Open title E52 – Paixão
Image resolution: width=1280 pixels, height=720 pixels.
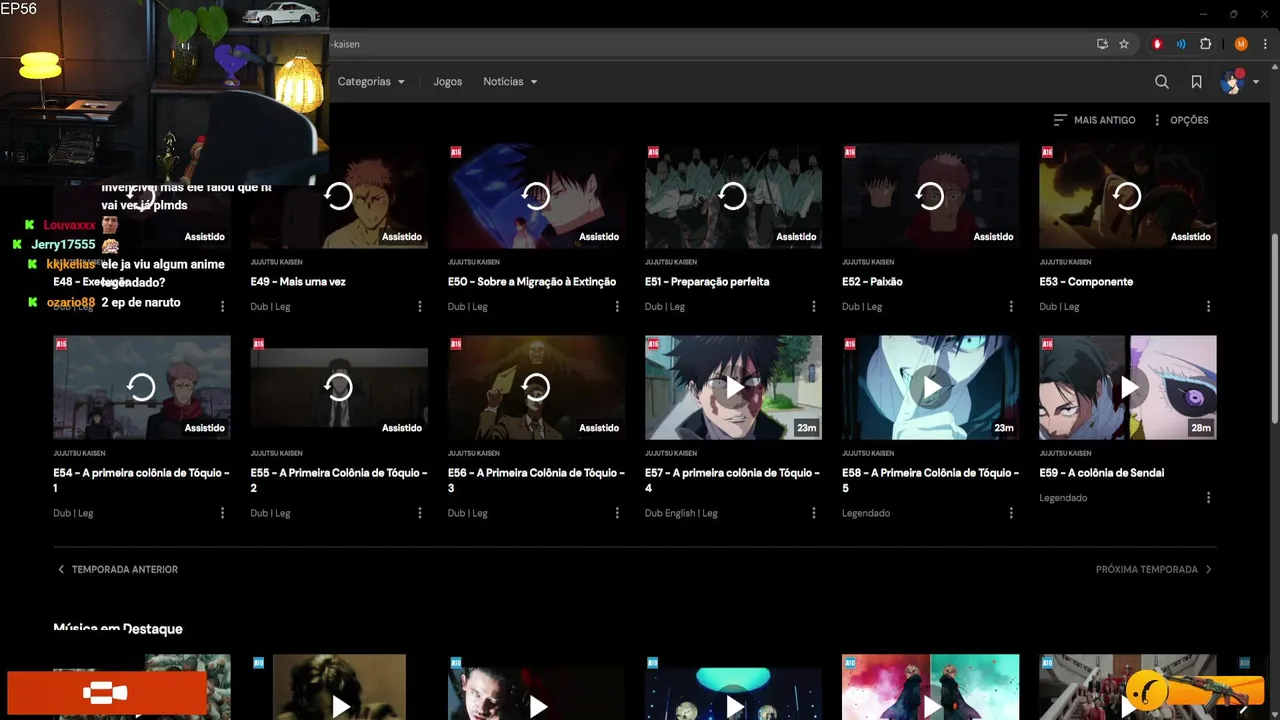872,282
